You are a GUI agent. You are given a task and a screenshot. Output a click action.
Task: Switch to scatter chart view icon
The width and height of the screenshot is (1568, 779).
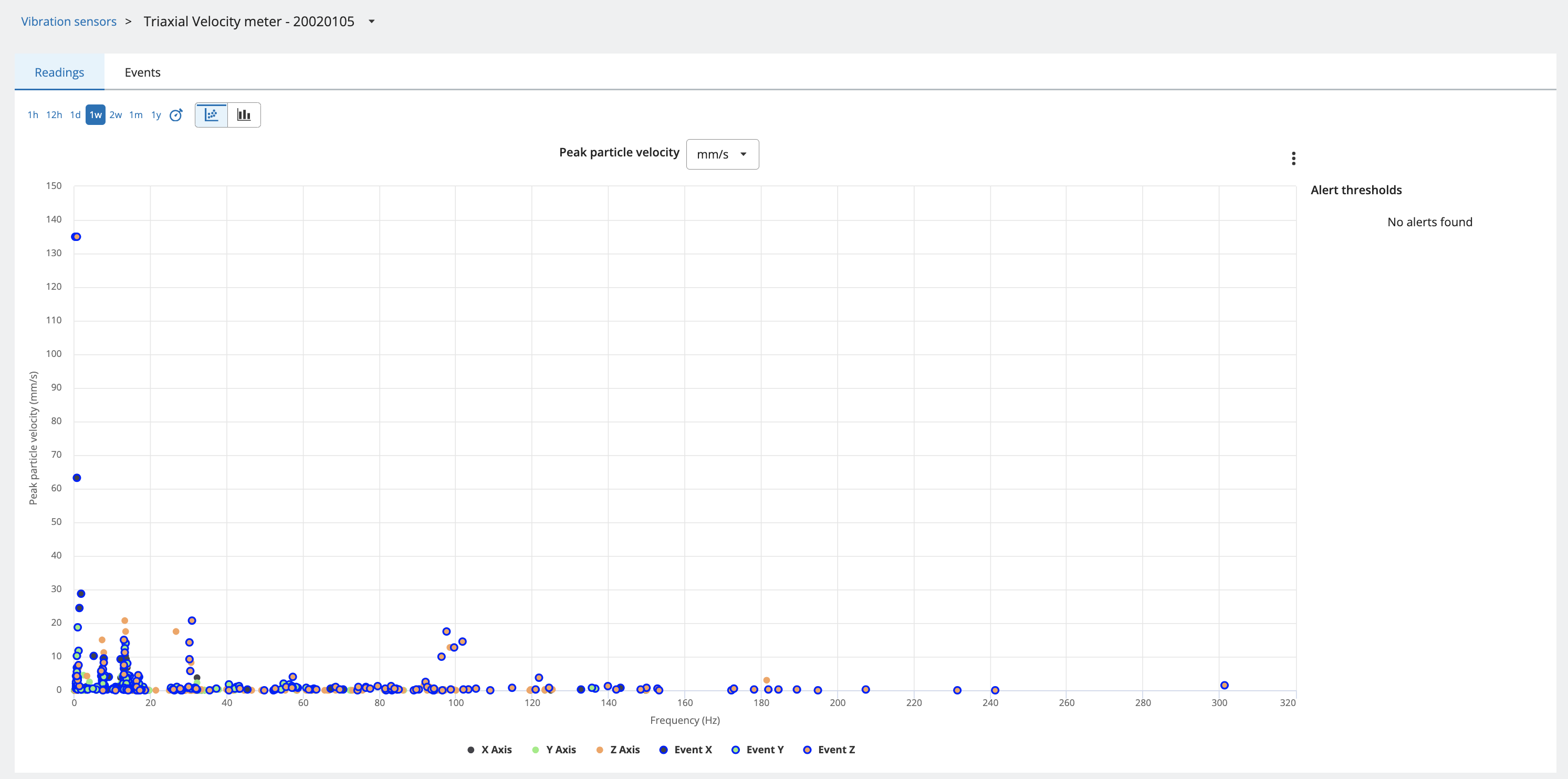pos(211,115)
